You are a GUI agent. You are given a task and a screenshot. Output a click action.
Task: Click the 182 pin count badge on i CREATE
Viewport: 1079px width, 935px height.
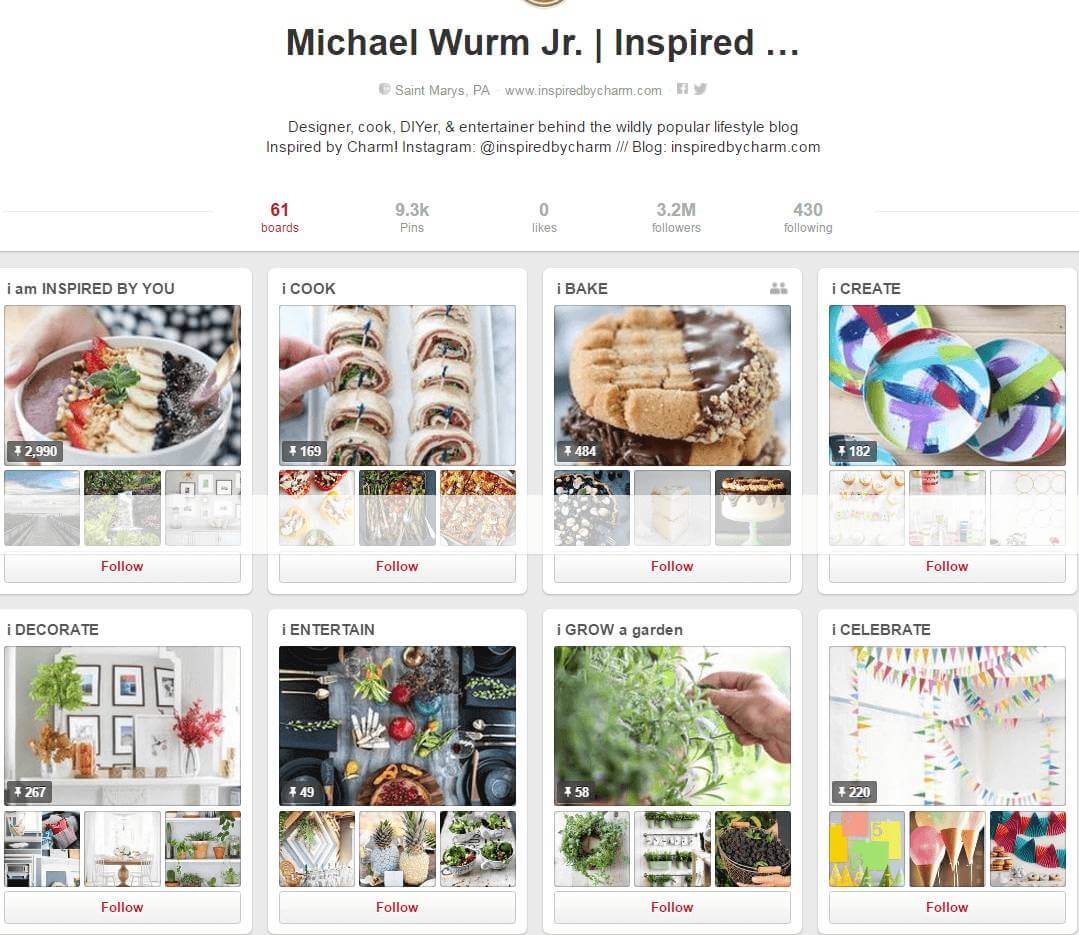[x=854, y=451]
